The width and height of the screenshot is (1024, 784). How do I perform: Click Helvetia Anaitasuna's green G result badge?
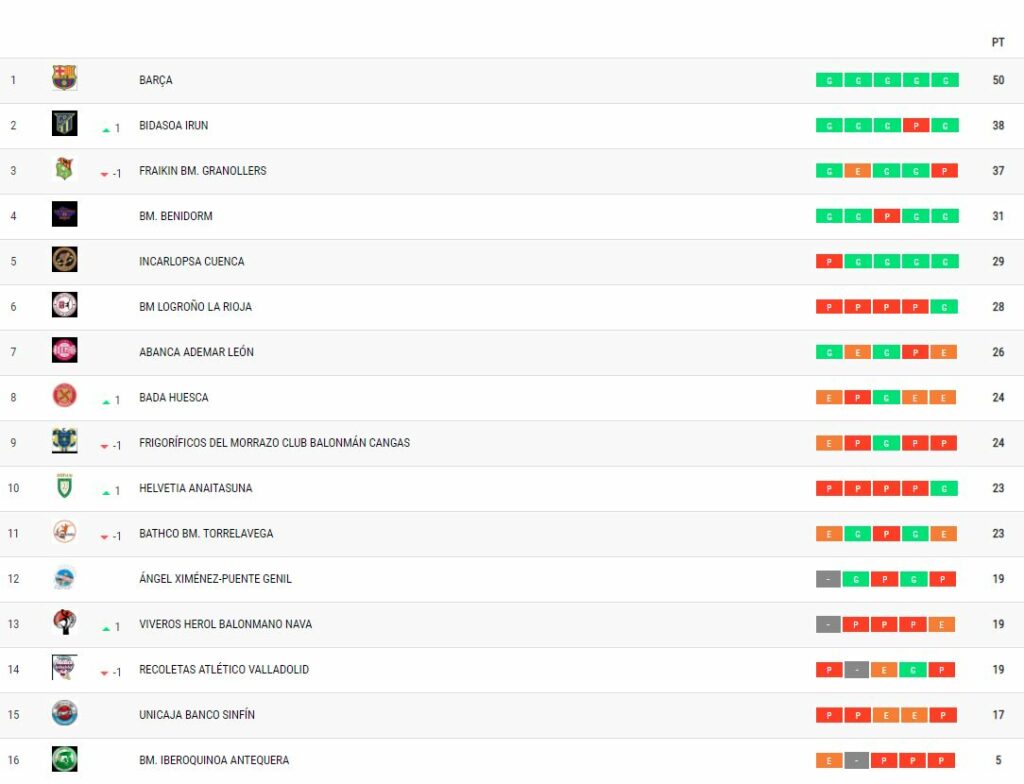[944, 488]
